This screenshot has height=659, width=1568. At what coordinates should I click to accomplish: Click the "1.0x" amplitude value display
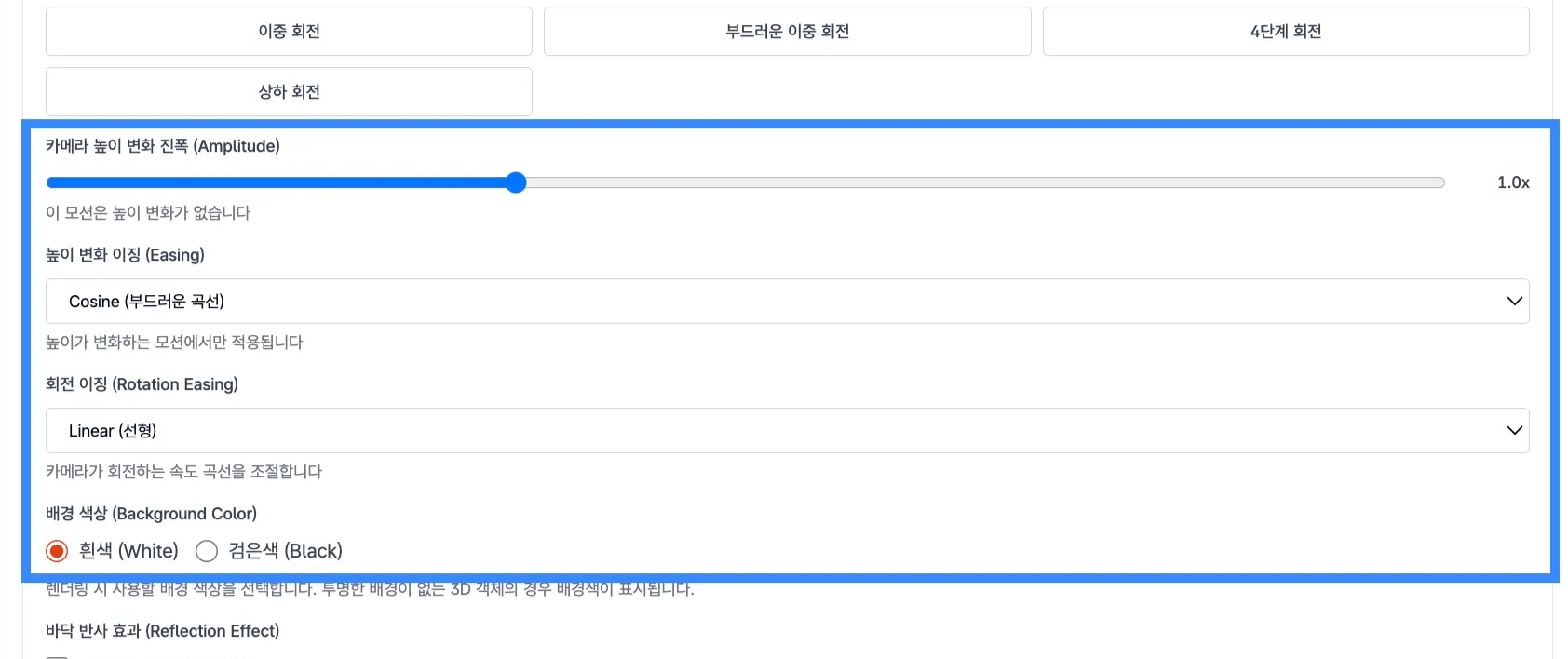point(1514,182)
